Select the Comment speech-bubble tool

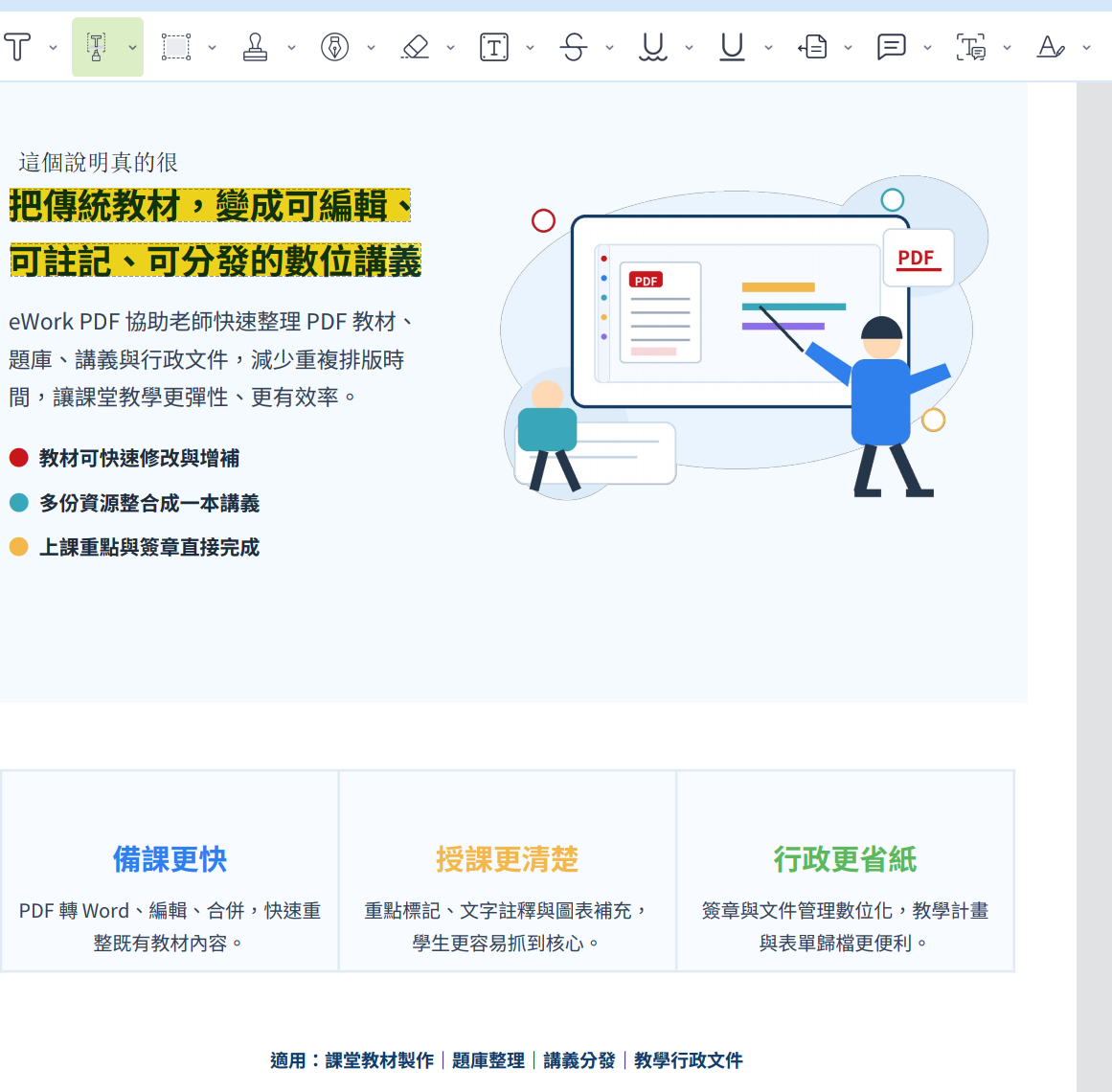coord(892,48)
